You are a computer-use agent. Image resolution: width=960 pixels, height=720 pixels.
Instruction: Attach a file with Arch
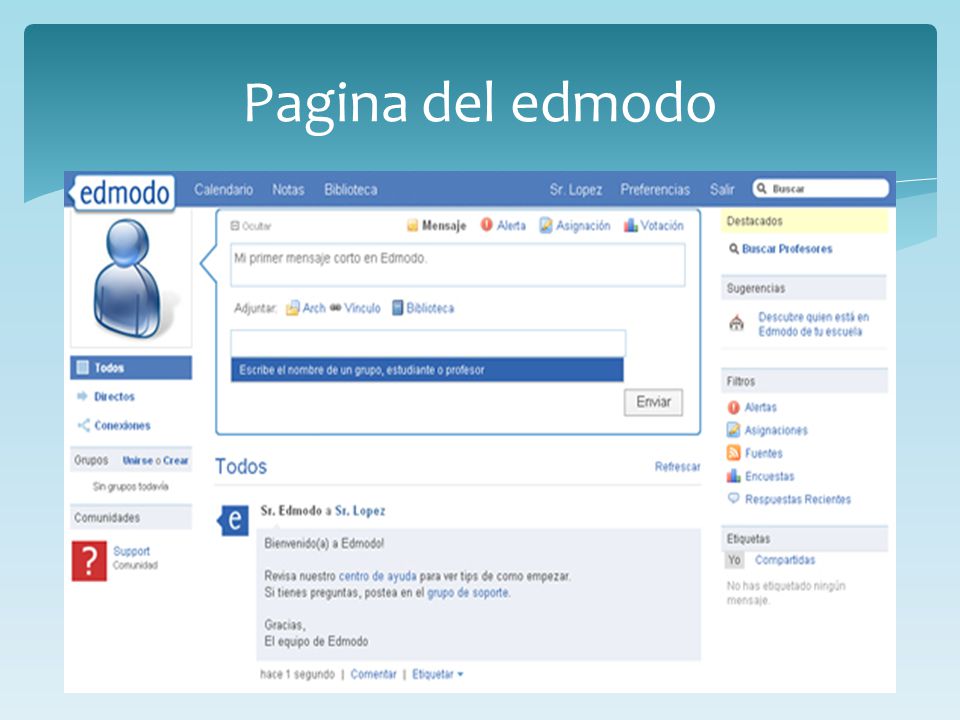pyautogui.click(x=314, y=308)
